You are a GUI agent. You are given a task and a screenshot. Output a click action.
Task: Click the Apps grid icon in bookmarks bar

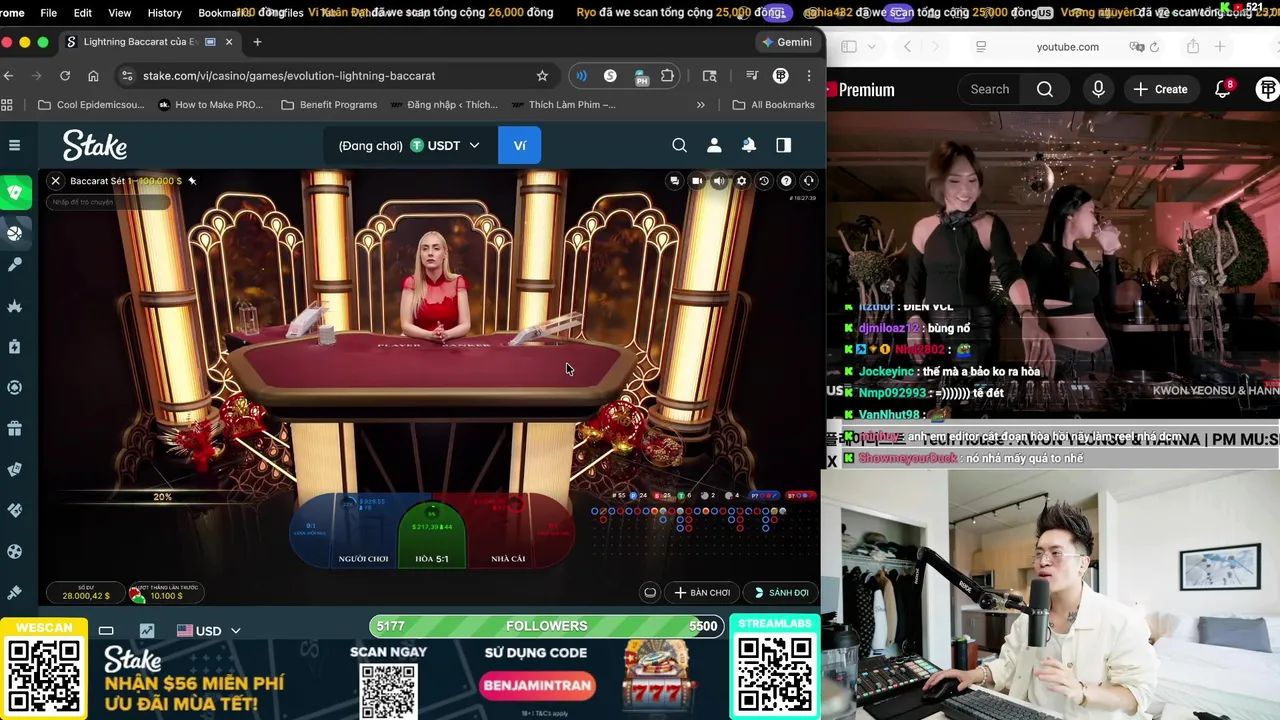pos(7,104)
